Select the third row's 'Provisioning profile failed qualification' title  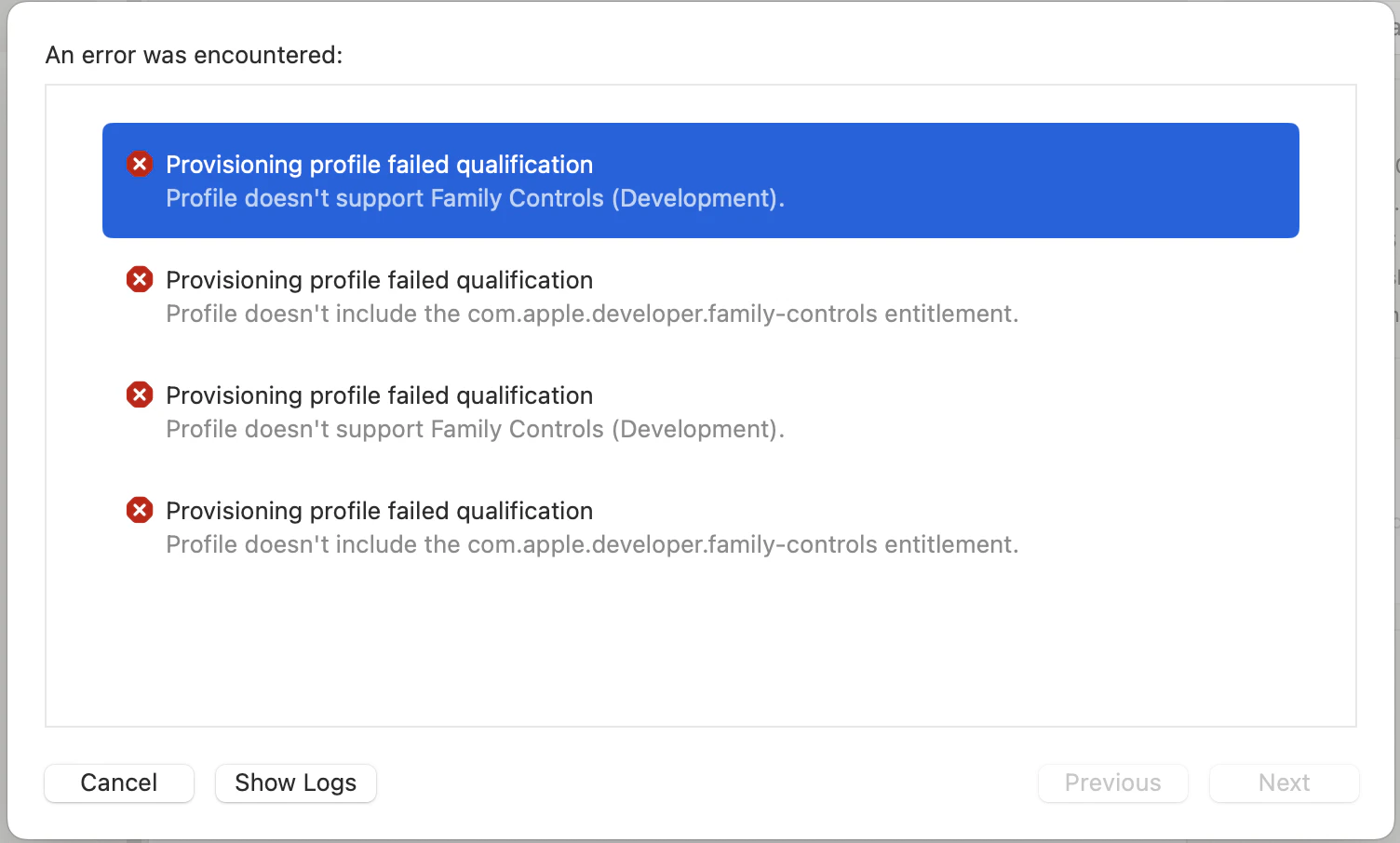click(379, 395)
